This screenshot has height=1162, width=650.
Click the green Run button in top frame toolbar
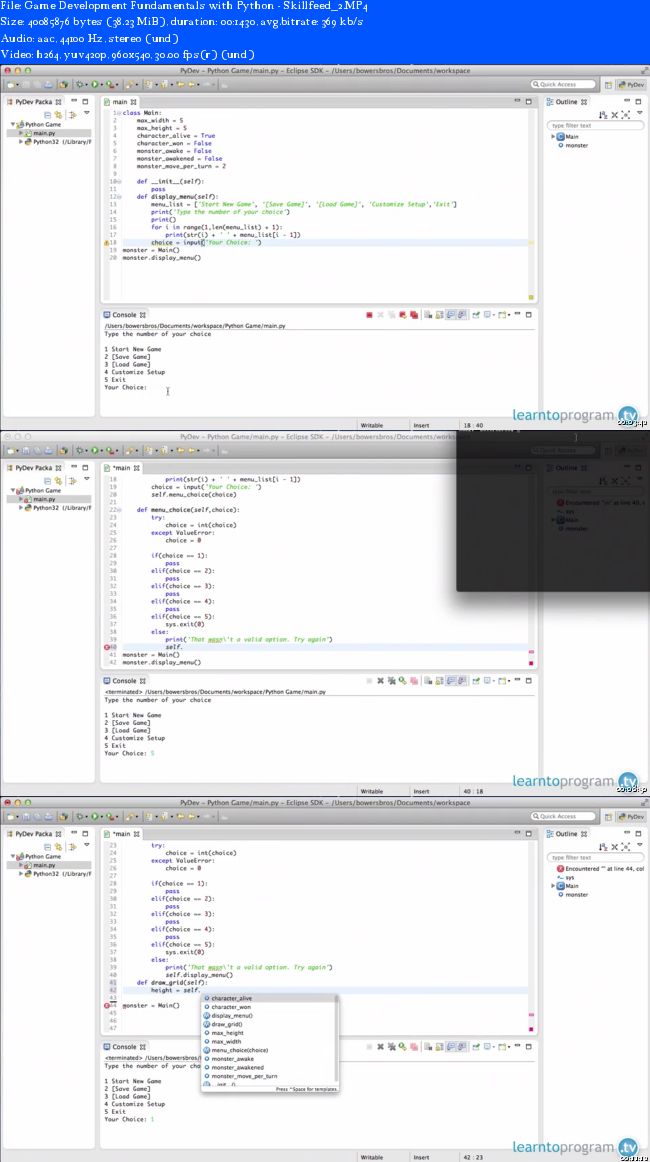(94, 84)
